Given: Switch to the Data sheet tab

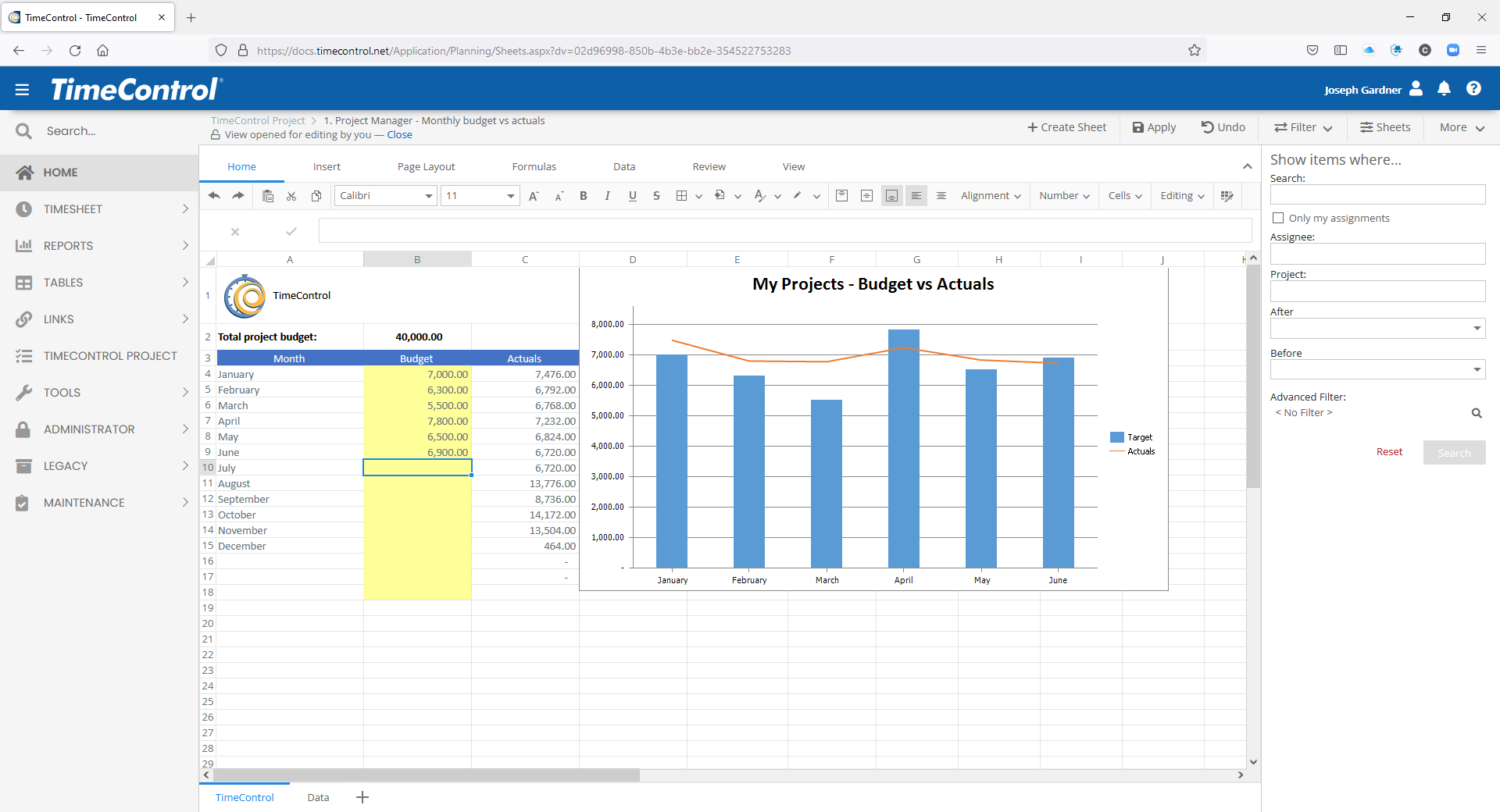Looking at the screenshot, I should click(x=318, y=797).
